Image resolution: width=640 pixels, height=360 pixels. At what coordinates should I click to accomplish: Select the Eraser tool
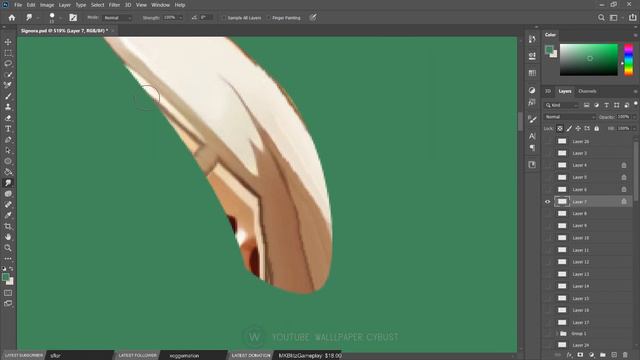pos(8,118)
